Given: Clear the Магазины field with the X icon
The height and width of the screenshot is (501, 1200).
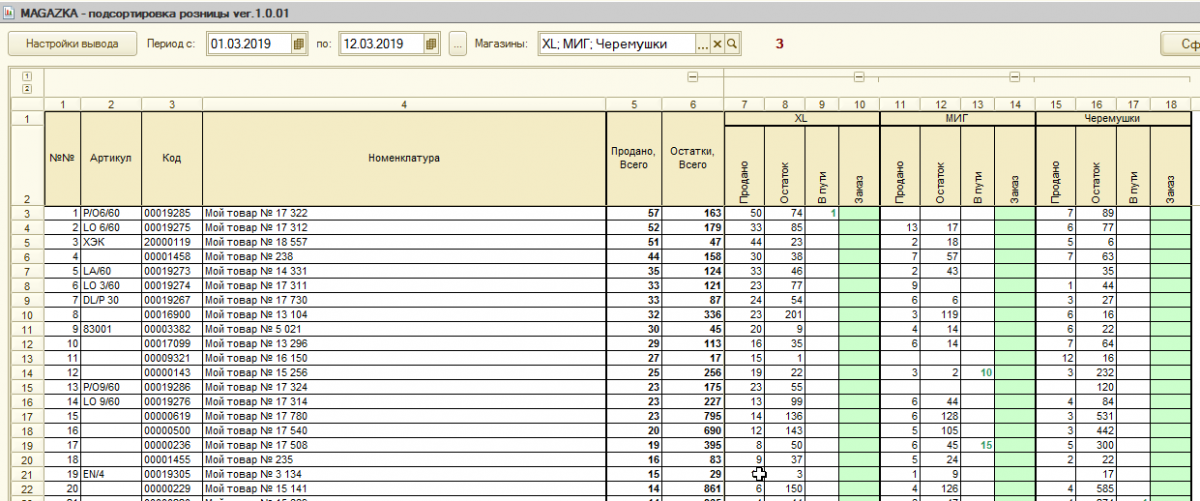Looking at the screenshot, I should coord(717,44).
